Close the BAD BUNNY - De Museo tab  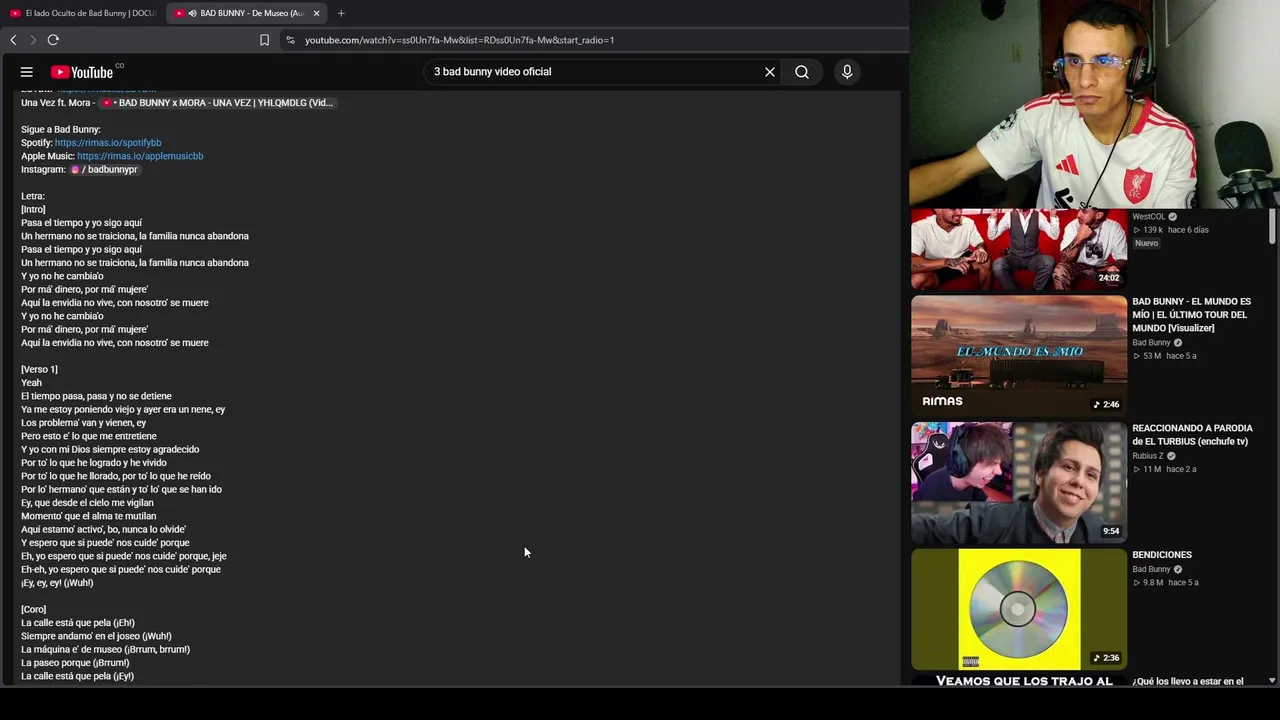tap(316, 13)
